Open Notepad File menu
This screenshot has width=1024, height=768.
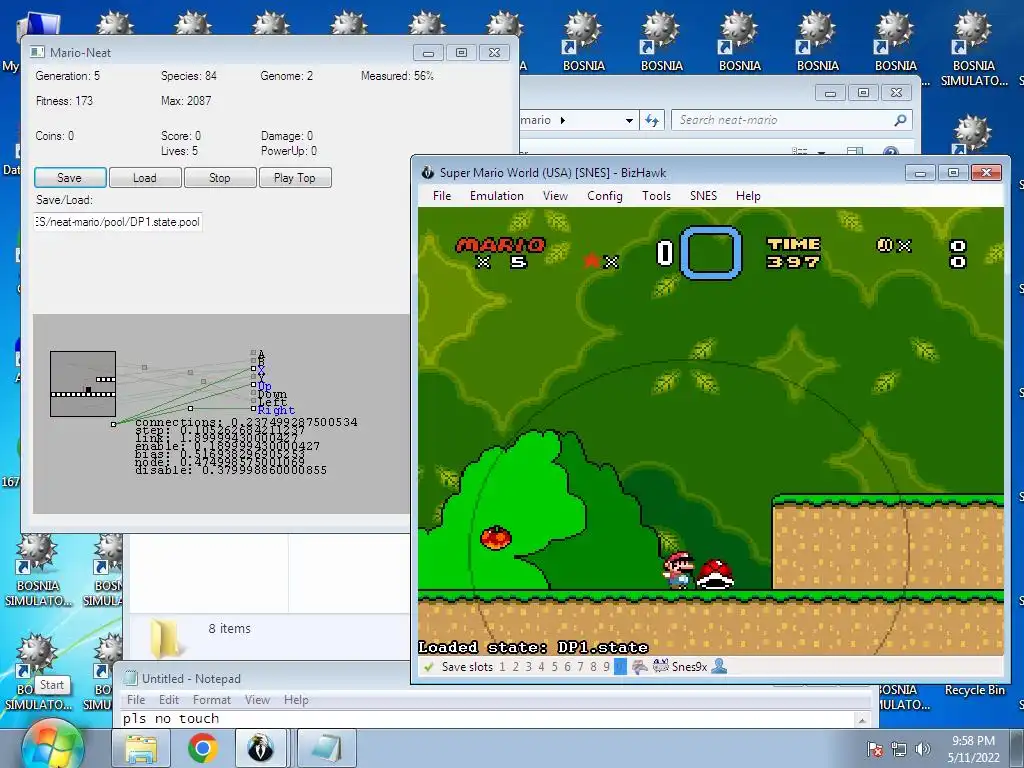[136, 699]
